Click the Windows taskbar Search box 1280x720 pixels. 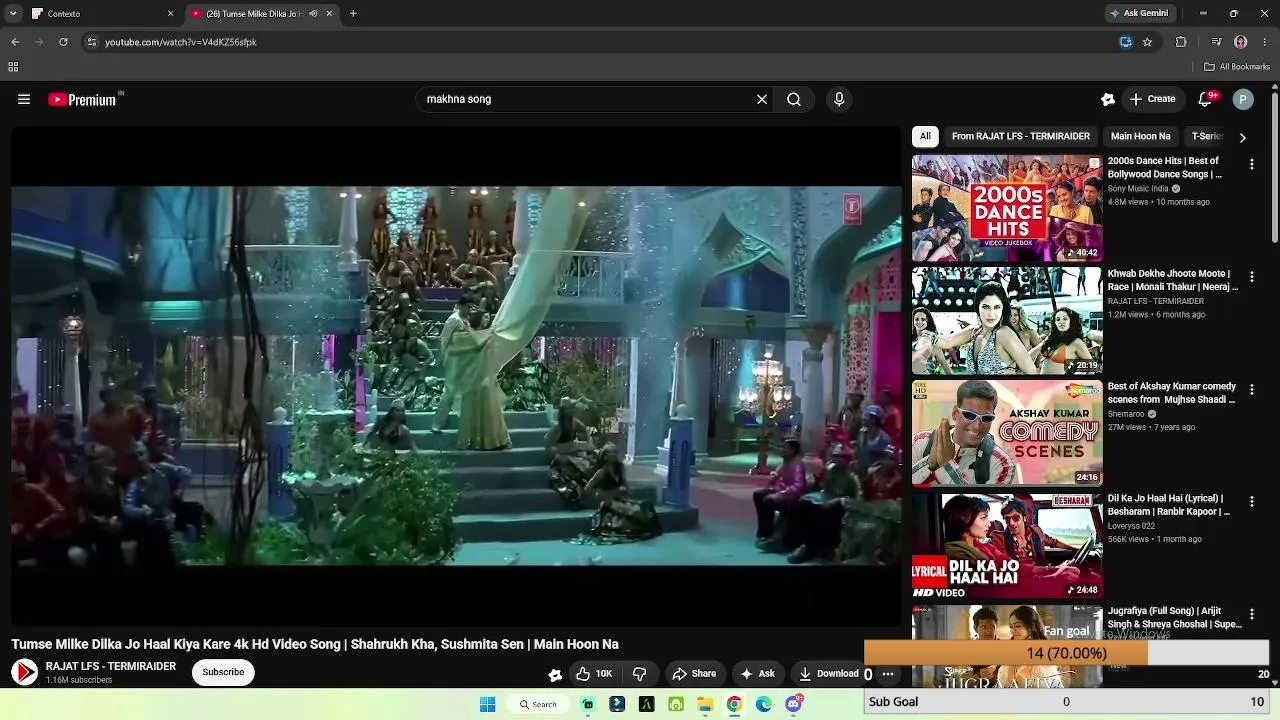538,705
